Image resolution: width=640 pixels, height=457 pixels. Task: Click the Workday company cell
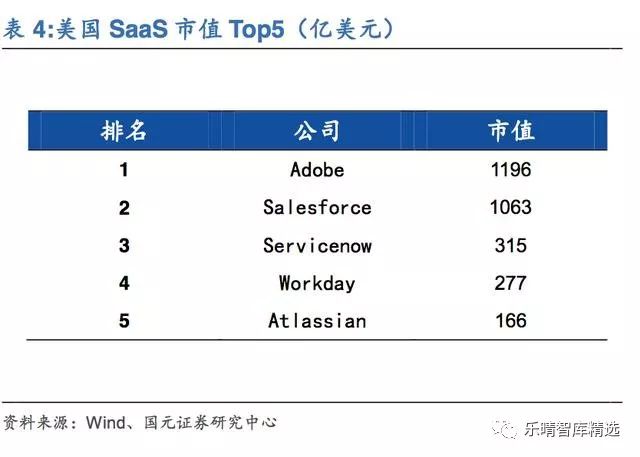pyautogui.click(x=317, y=283)
